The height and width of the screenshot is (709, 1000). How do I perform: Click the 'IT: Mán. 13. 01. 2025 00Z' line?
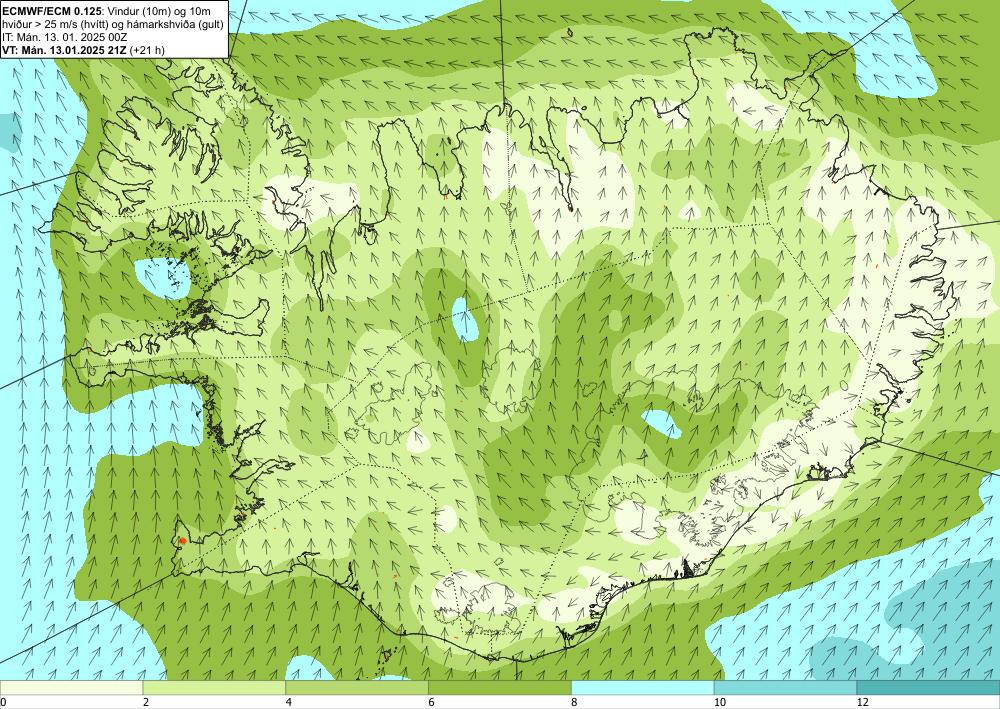point(64,37)
